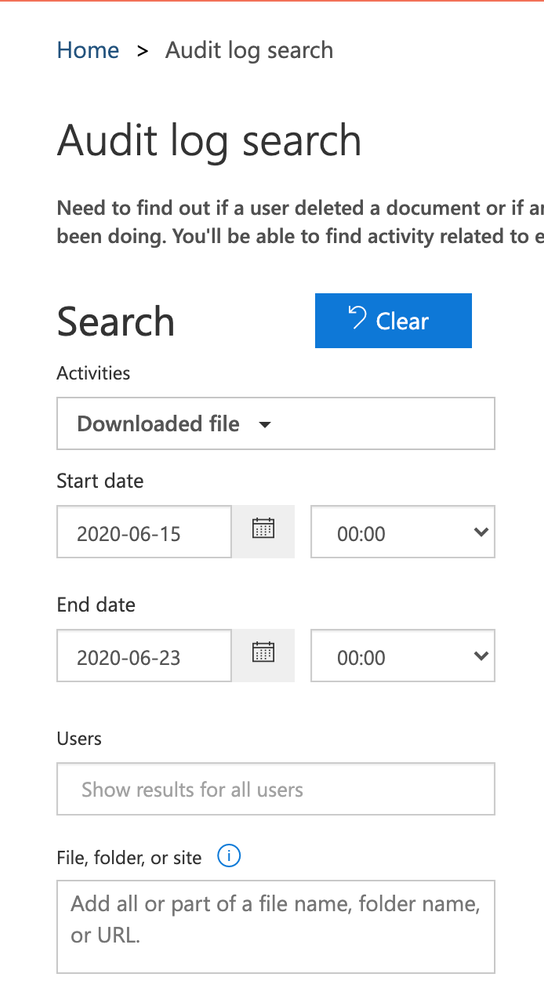Select the File, folder, or site label
The image size is (544, 999).
(129, 858)
